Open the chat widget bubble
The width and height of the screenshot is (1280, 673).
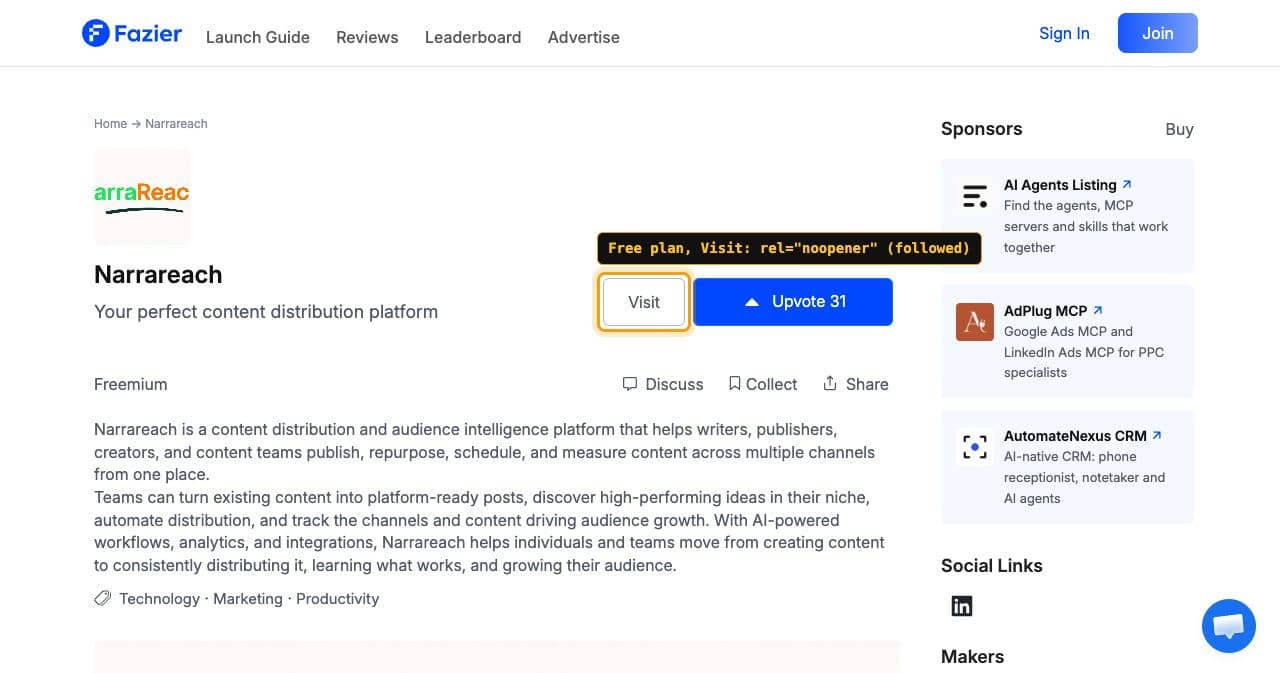[x=1228, y=626]
